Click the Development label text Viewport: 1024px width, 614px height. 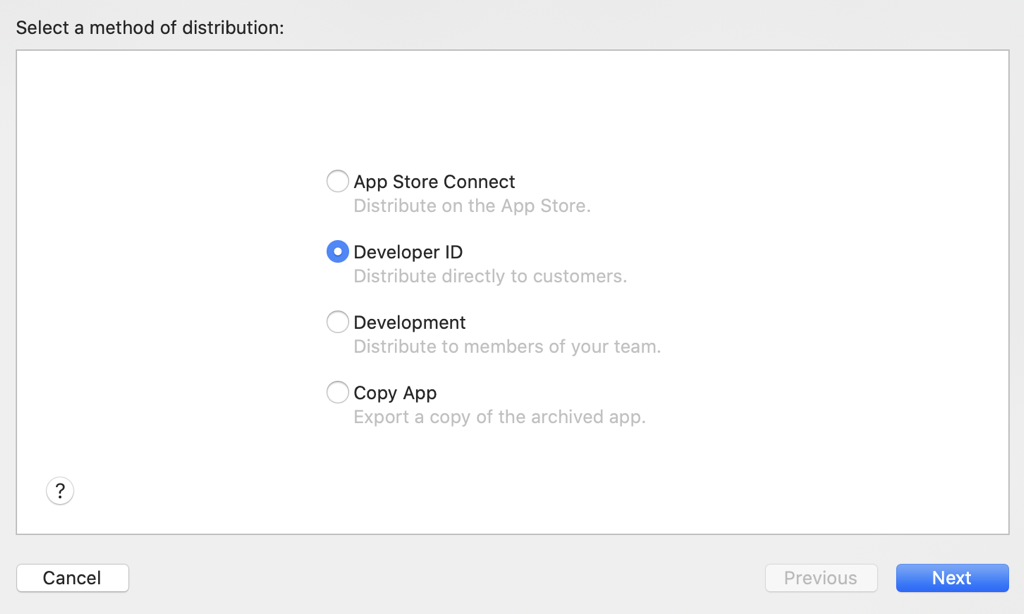[410, 322]
